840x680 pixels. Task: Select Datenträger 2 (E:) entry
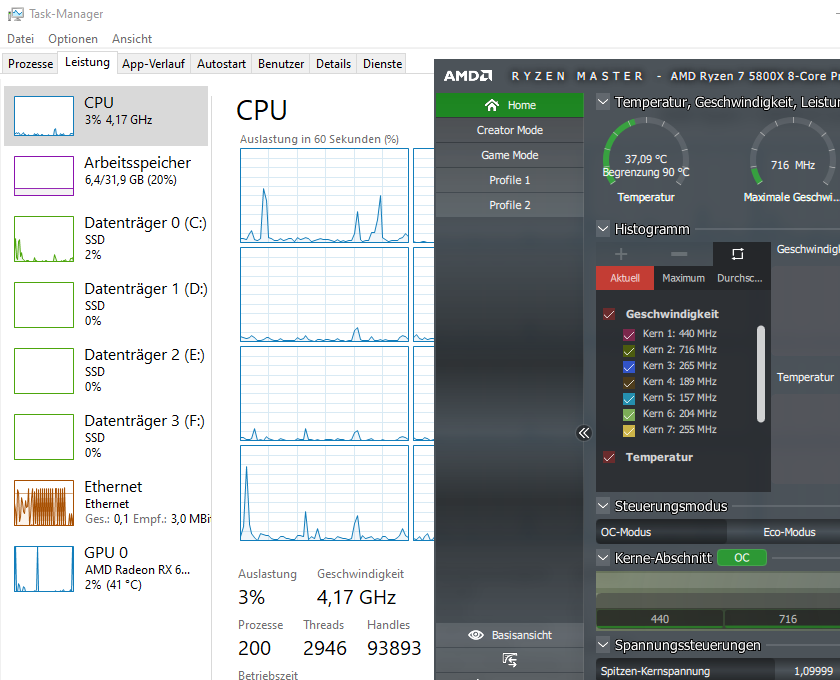pyautogui.click(x=106, y=370)
